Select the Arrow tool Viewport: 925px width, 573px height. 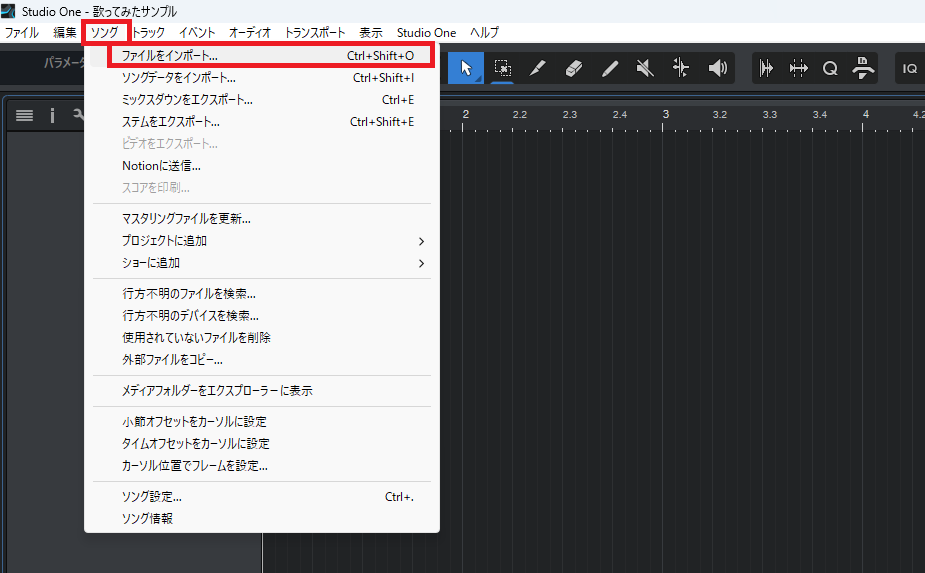click(465, 68)
